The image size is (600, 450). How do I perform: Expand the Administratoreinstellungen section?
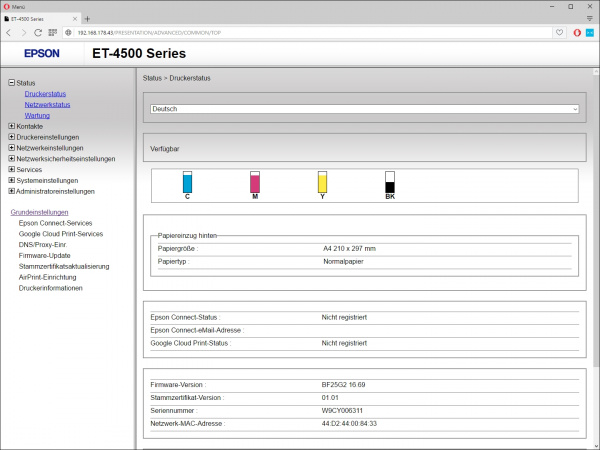11,191
